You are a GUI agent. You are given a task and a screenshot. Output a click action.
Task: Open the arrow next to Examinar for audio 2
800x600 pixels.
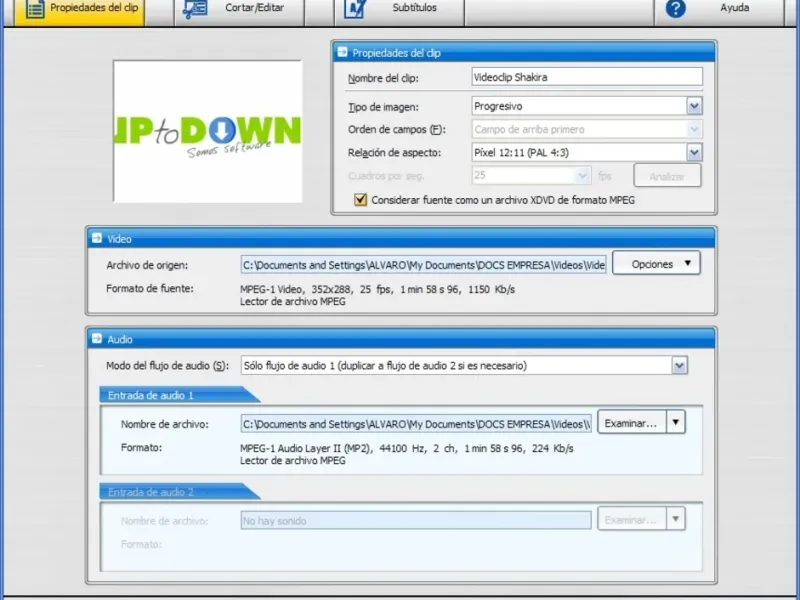[x=676, y=519]
